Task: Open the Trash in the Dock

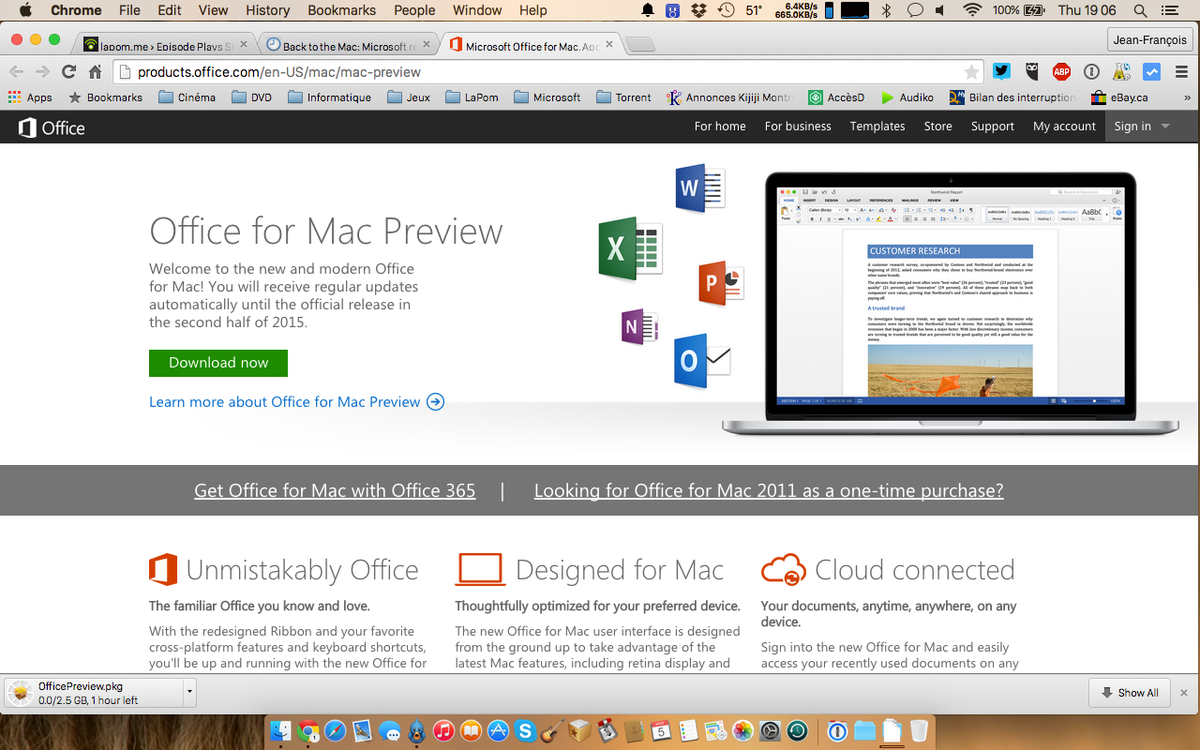Action: (918, 731)
